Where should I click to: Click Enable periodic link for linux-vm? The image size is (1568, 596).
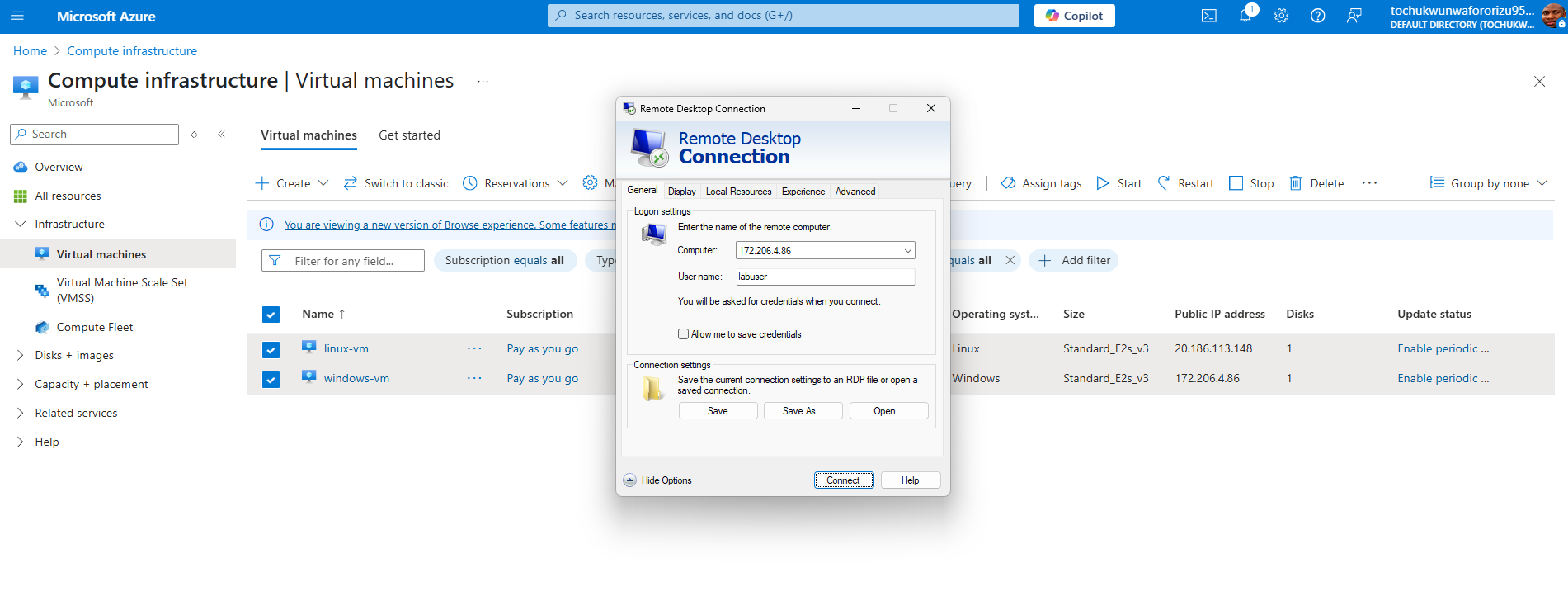[1443, 348]
